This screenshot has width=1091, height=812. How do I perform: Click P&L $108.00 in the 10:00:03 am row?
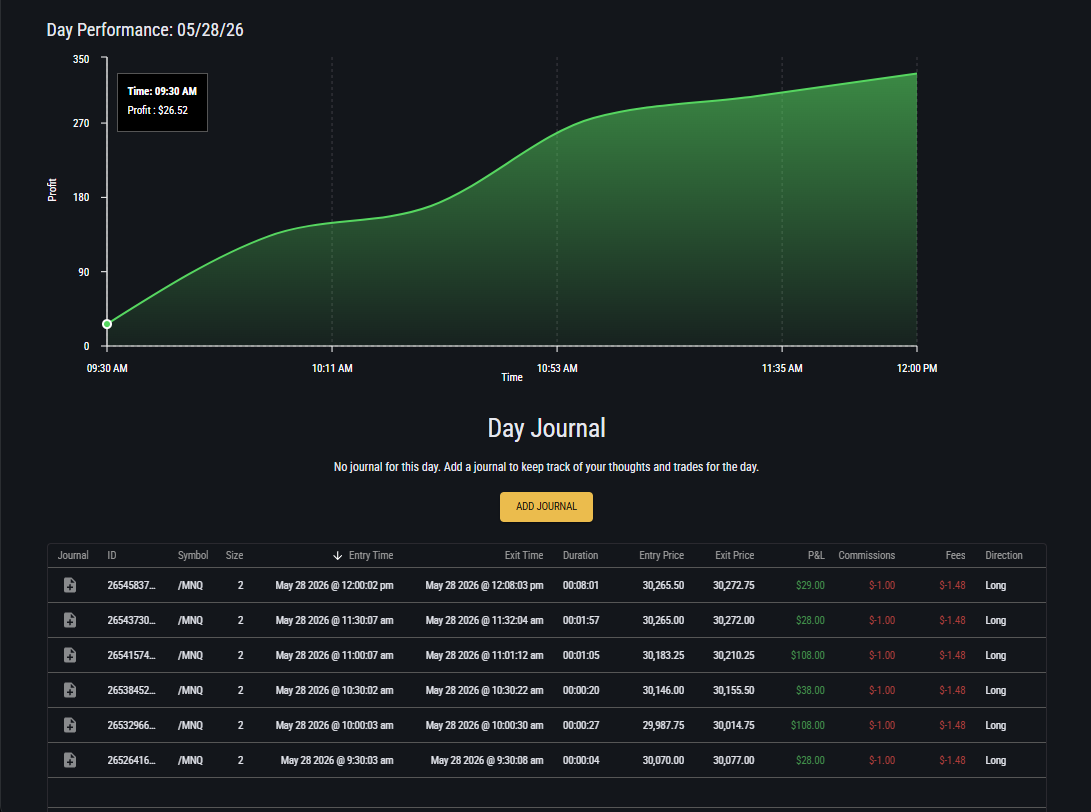(x=808, y=725)
